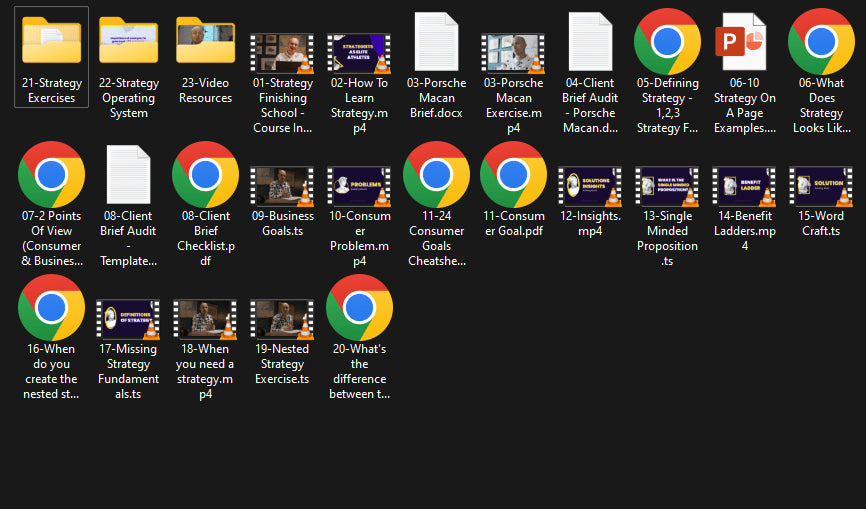
Task: Click the "15-Word Craft.ts" file name text
Action: pos(821,224)
